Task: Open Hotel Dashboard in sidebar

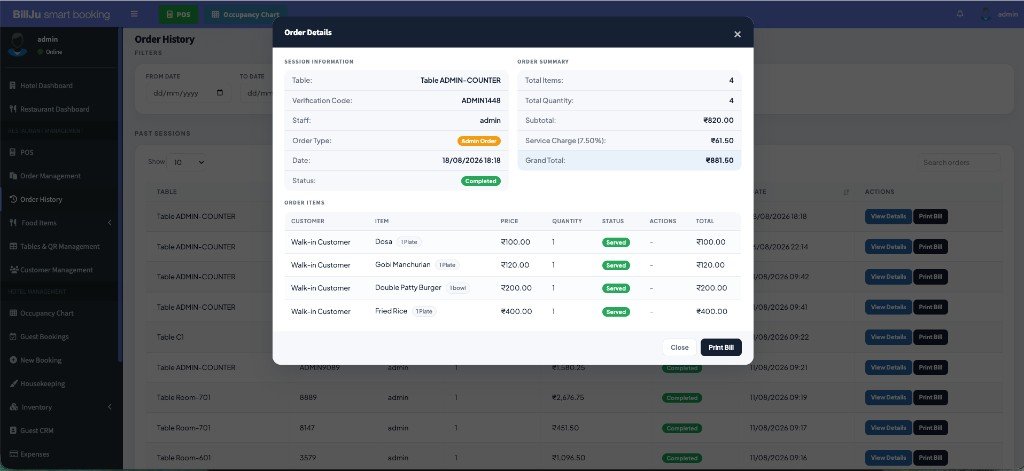Action: tap(46, 86)
